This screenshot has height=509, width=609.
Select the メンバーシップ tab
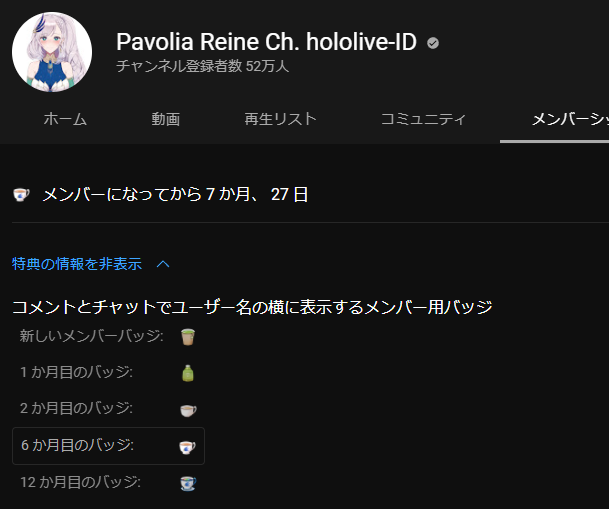[570, 119]
